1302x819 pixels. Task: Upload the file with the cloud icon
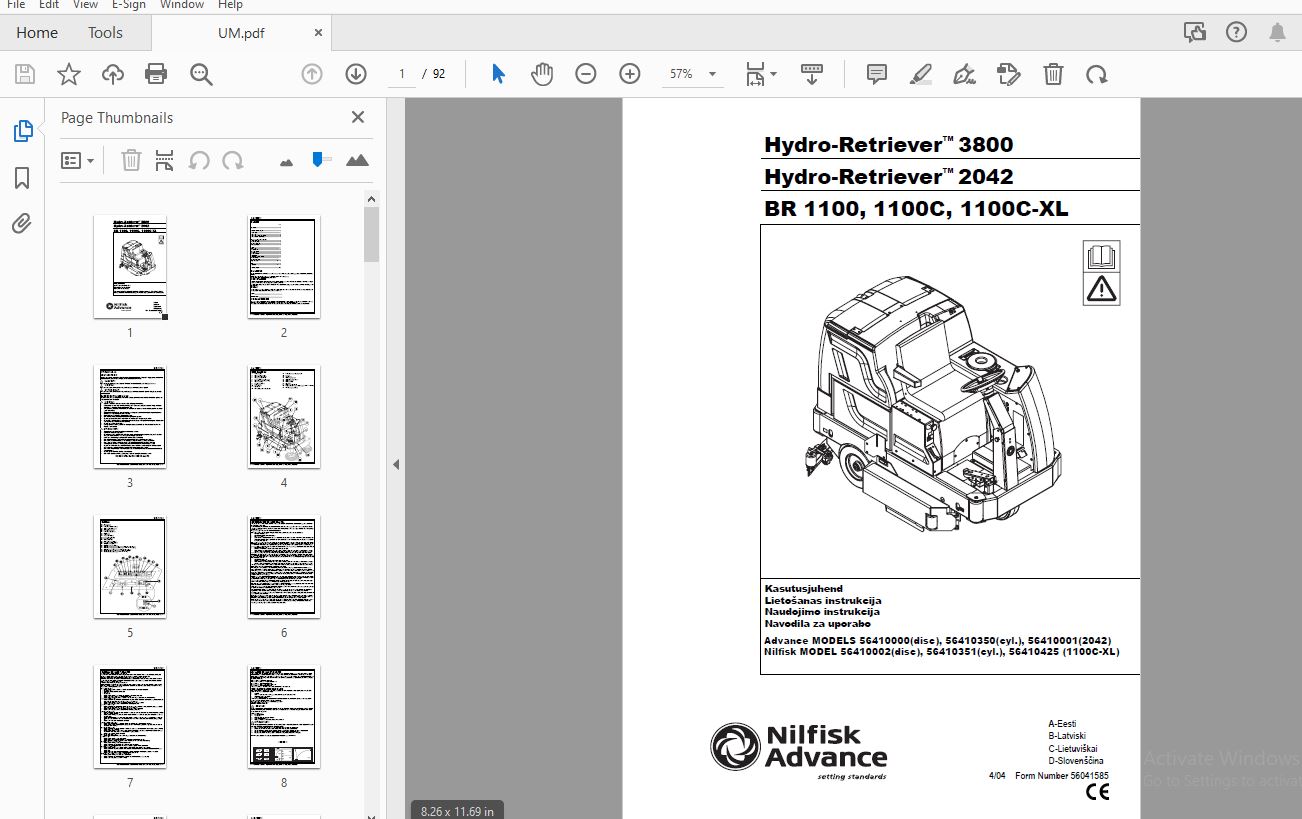(113, 74)
